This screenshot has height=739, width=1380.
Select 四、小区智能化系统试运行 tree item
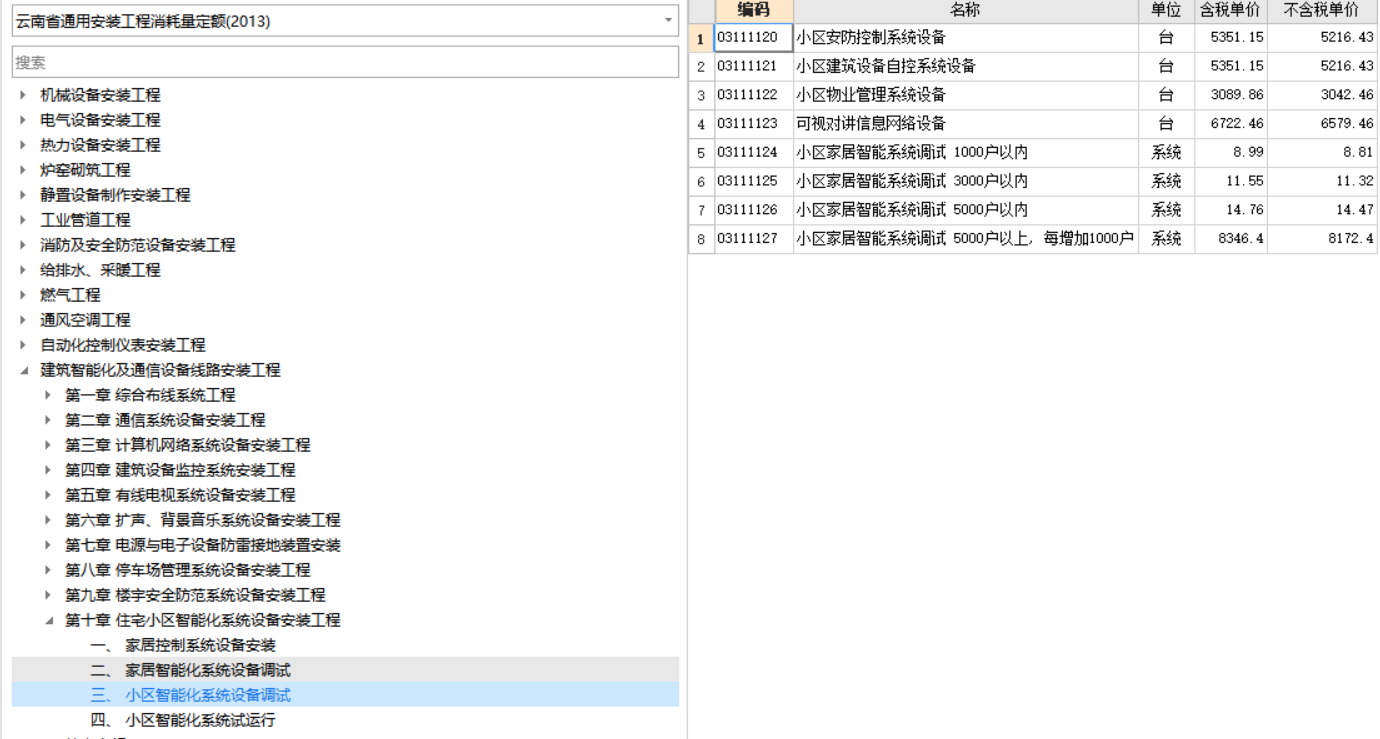[x=183, y=720]
